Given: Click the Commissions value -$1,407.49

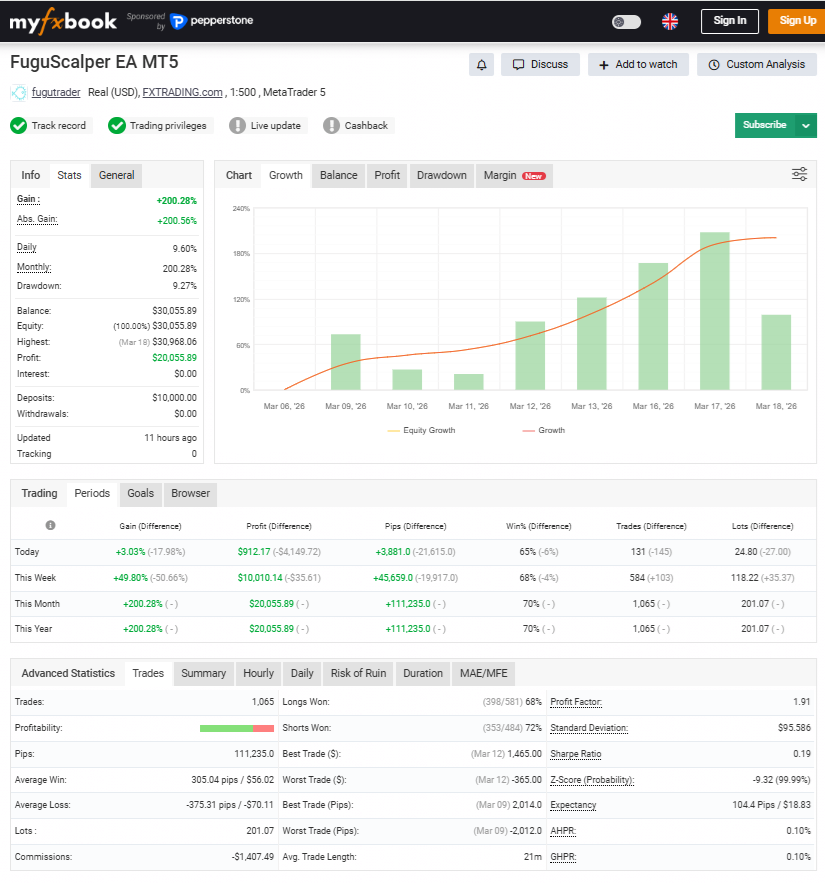Looking at the screenshot, I should tap(252, 857).
